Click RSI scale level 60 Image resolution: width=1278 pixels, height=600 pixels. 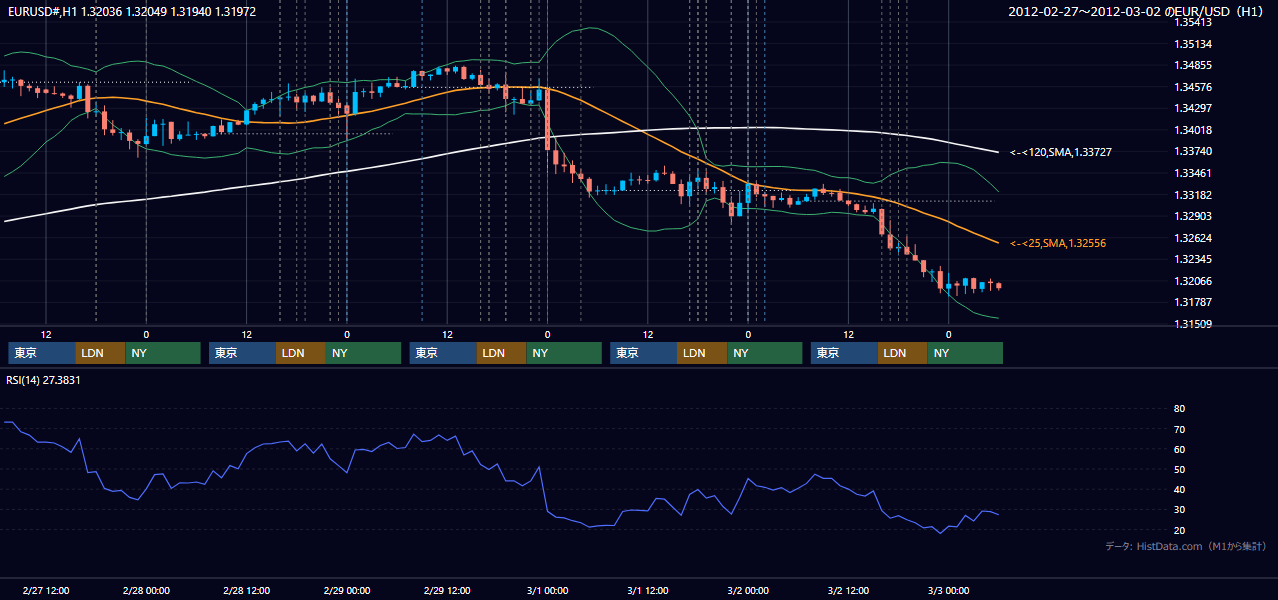pyautogui.click(x=1179, y=449)
